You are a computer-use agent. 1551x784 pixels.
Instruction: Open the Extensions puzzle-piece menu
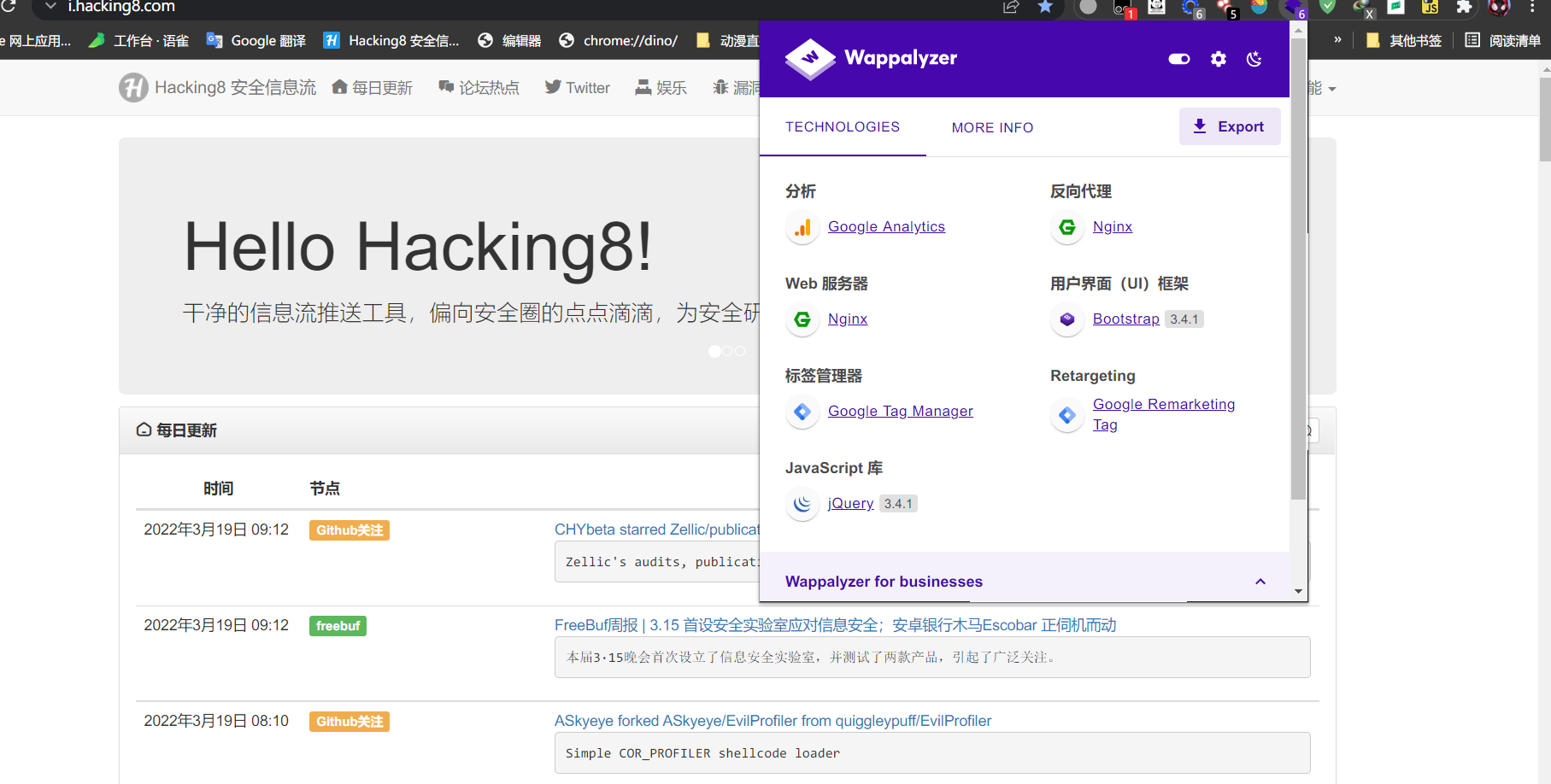pyautogui.click(x=1465, y=7)
